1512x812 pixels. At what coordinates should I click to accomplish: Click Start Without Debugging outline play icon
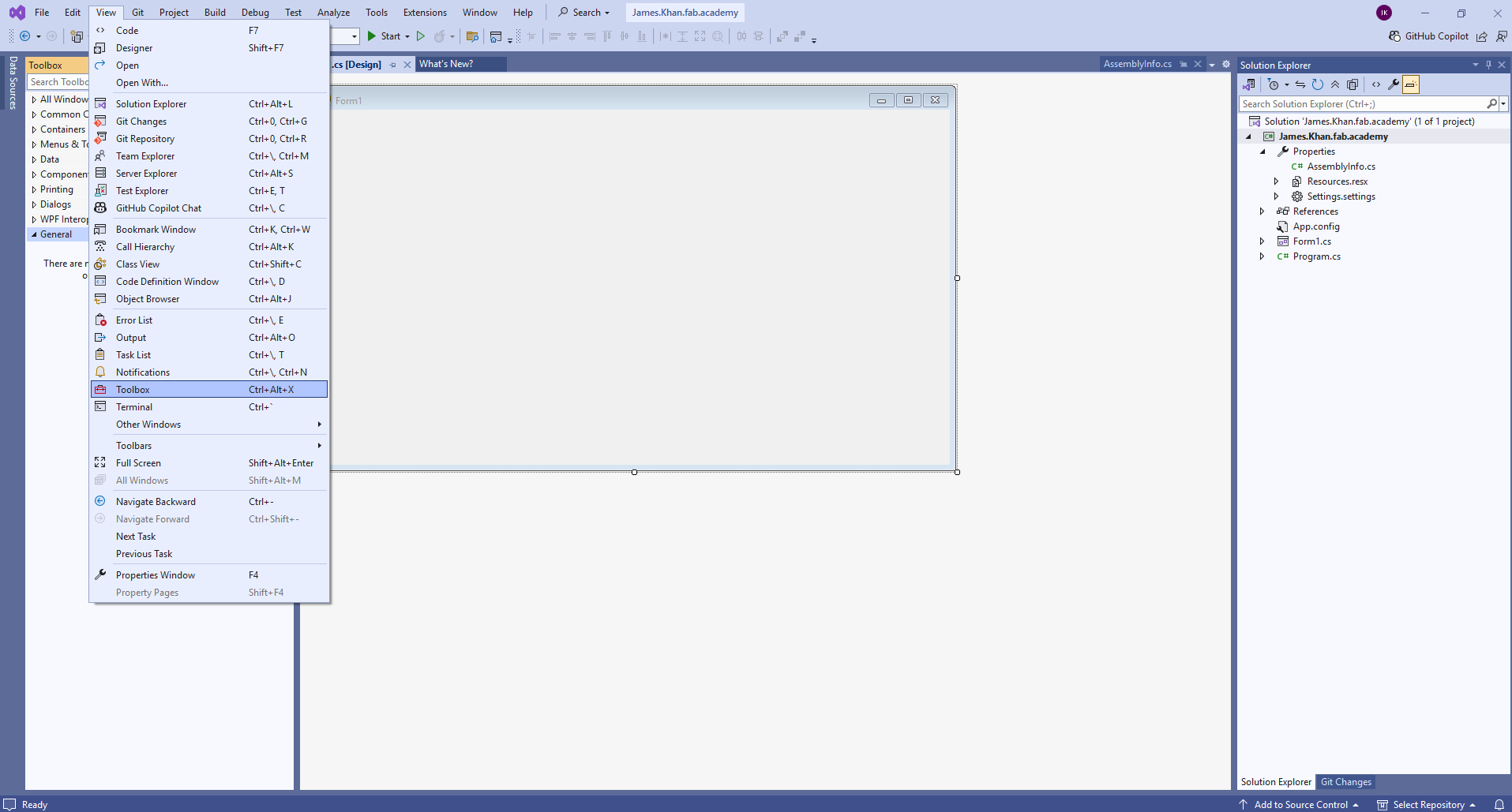pyautogui.click(x=421, y=36)
